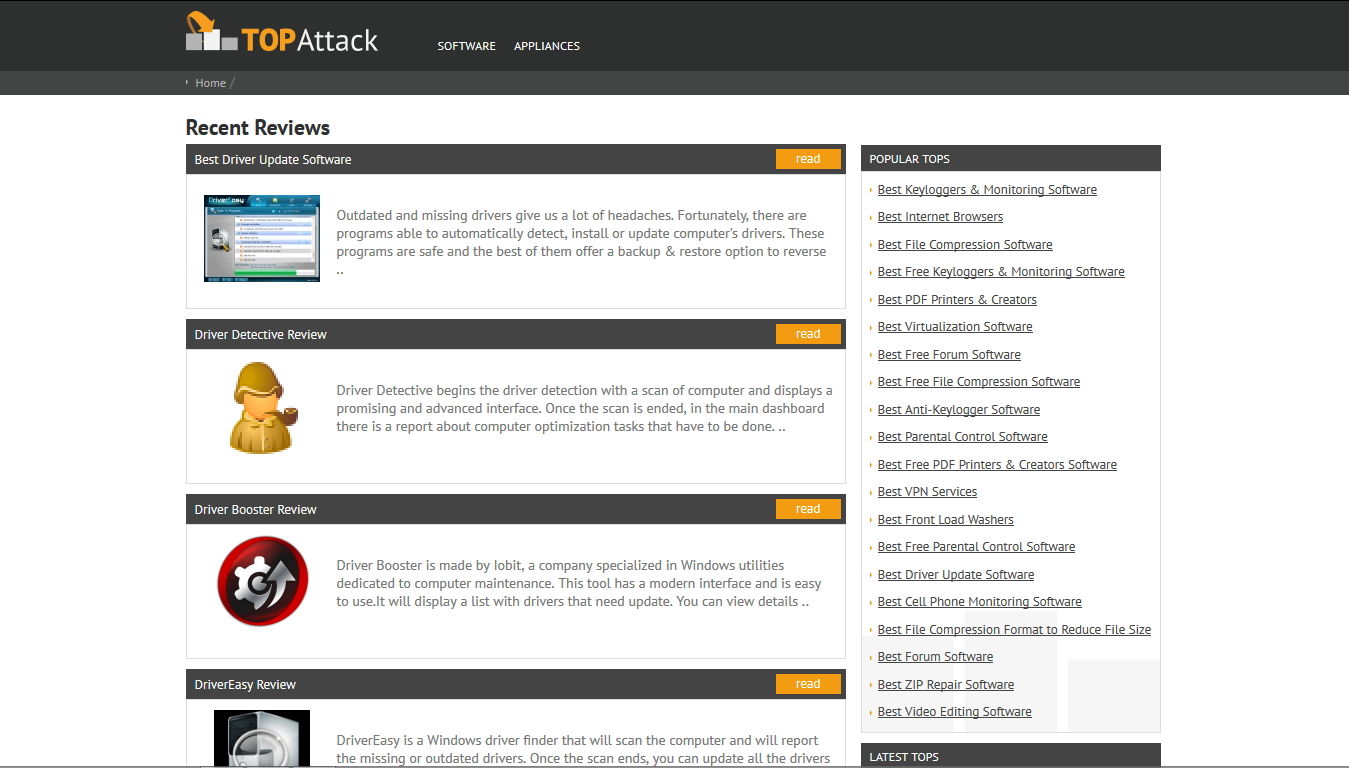Click the TOPAttack logo

click(282, 33)
